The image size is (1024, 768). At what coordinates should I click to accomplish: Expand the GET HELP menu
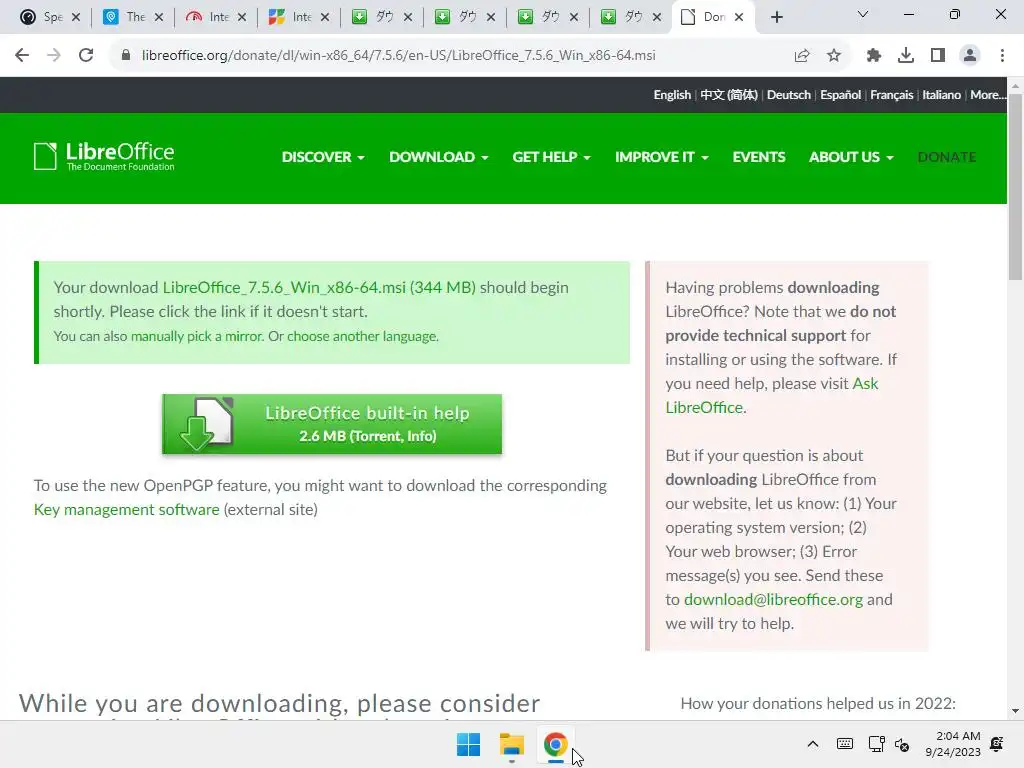551,157
